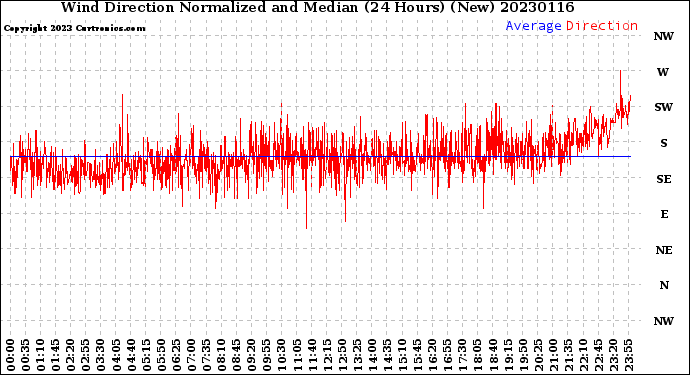This screenshot has height=375, width=690.
Task: Click the 22:10 time axis label
Action: point(583,356)
